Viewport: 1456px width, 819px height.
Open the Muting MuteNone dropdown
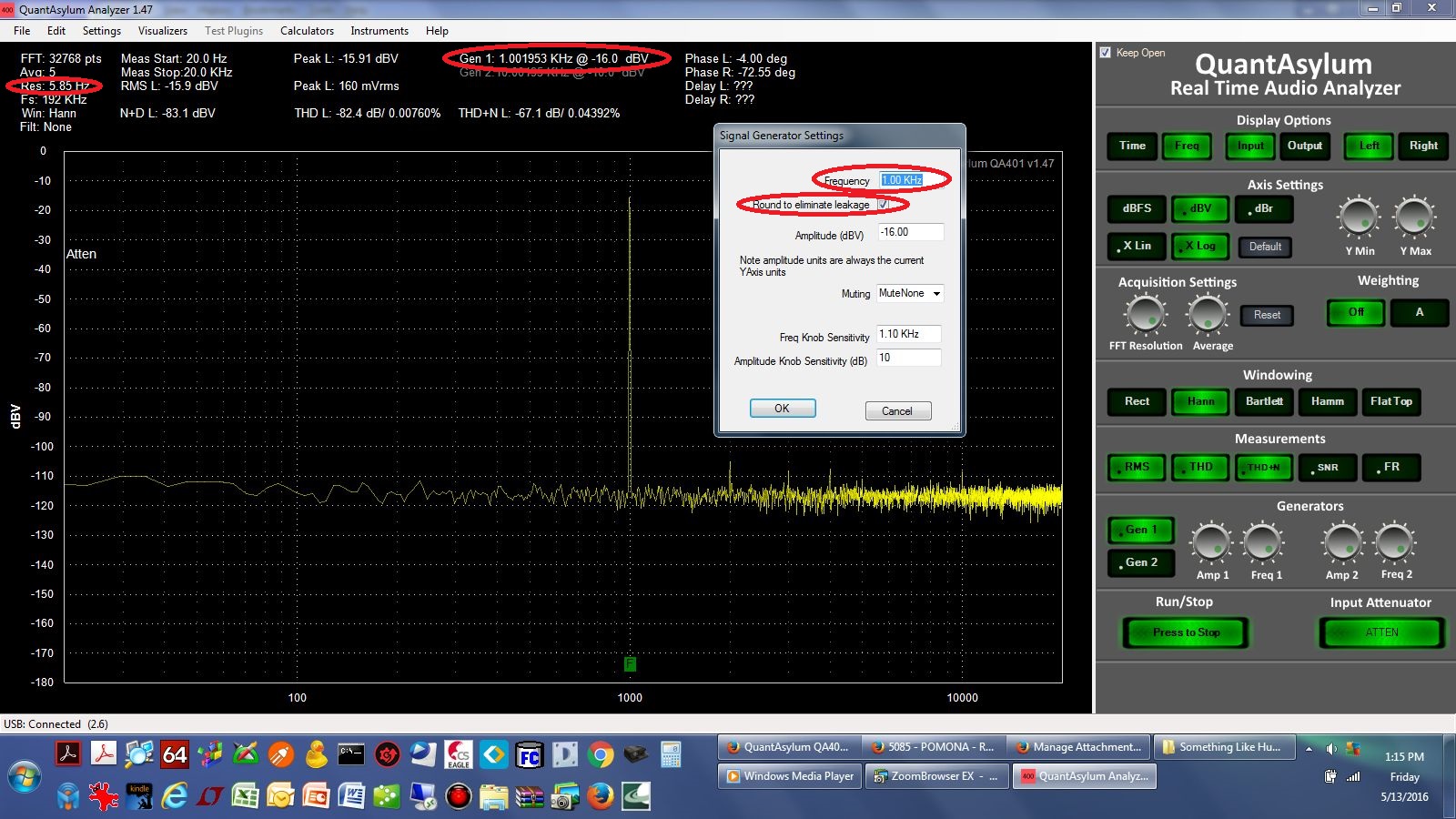click(x=910, y=293)
